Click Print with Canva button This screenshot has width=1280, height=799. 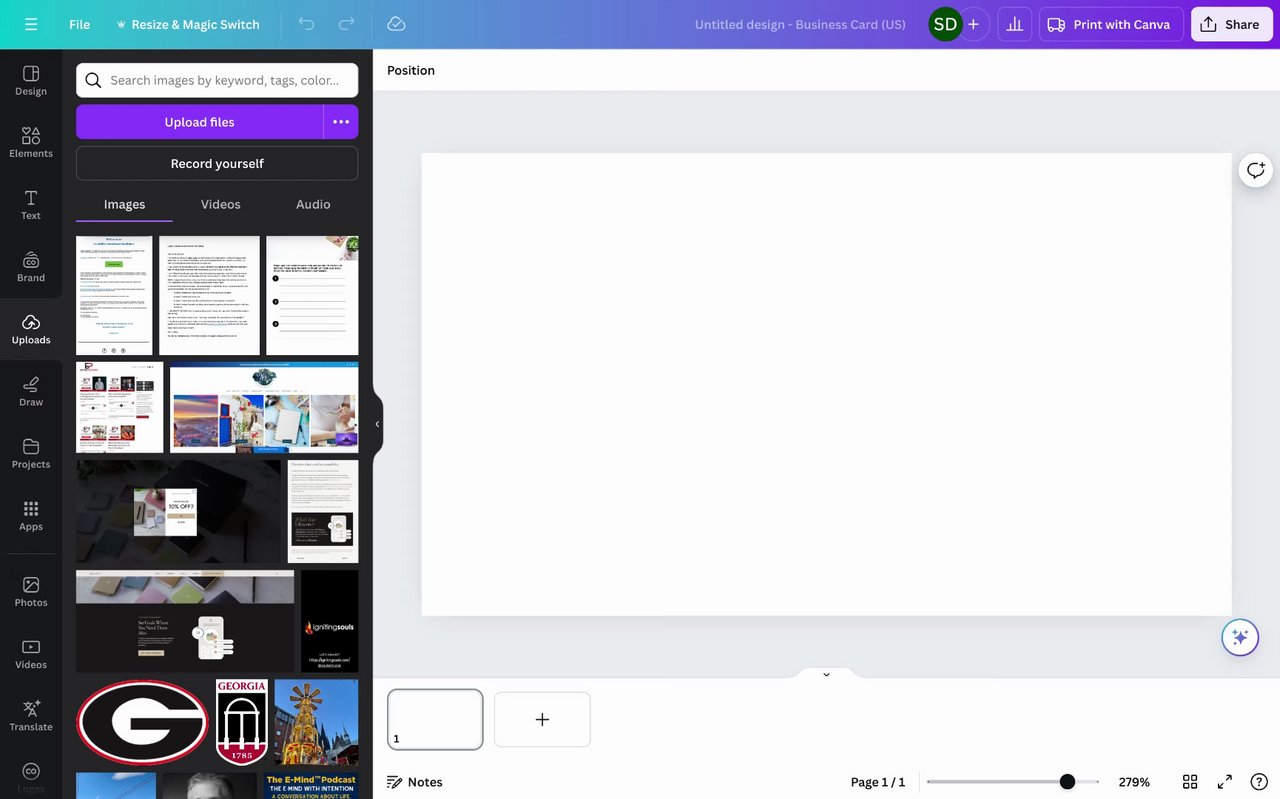coord(1111,24)
